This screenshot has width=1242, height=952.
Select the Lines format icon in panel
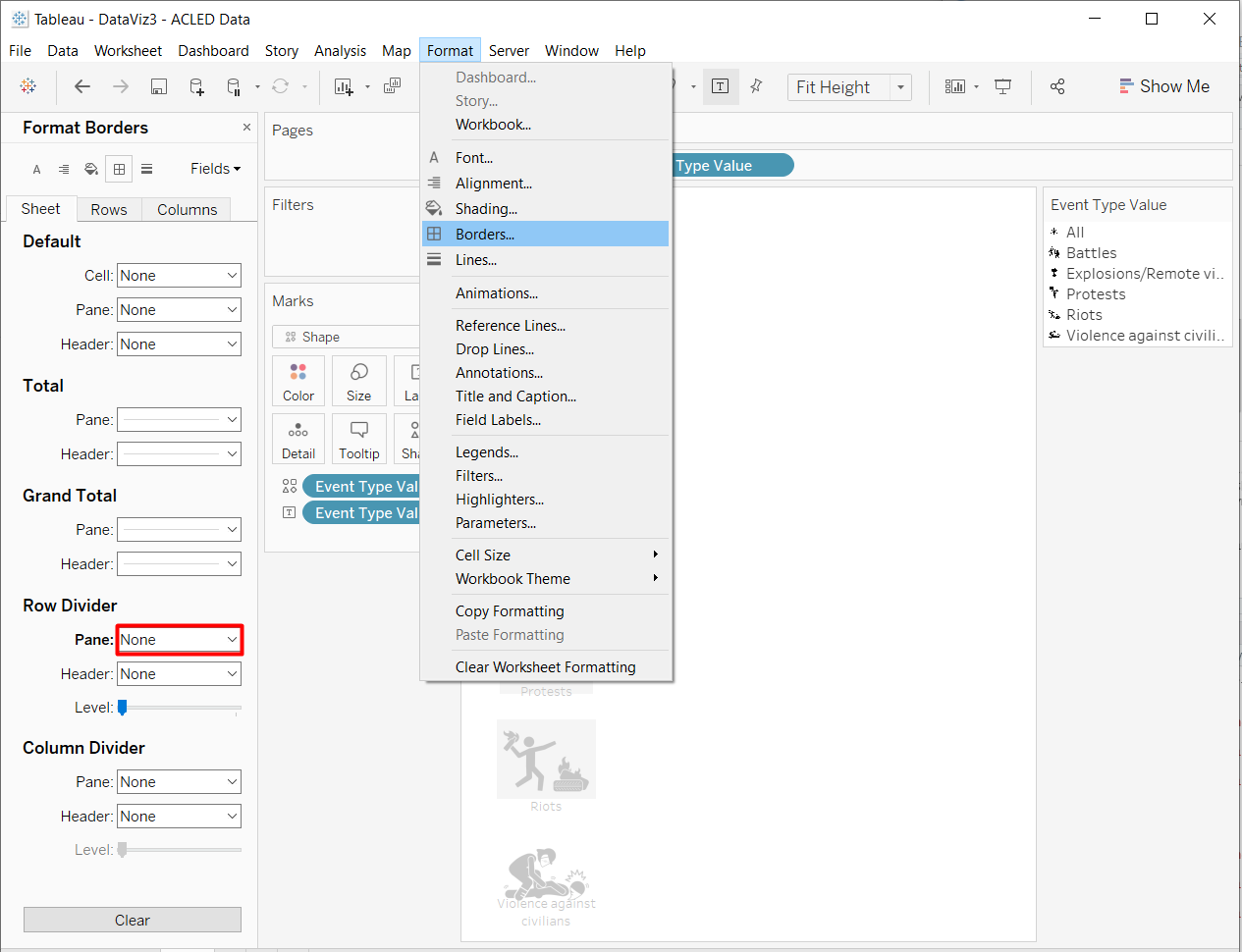[146, 169]
